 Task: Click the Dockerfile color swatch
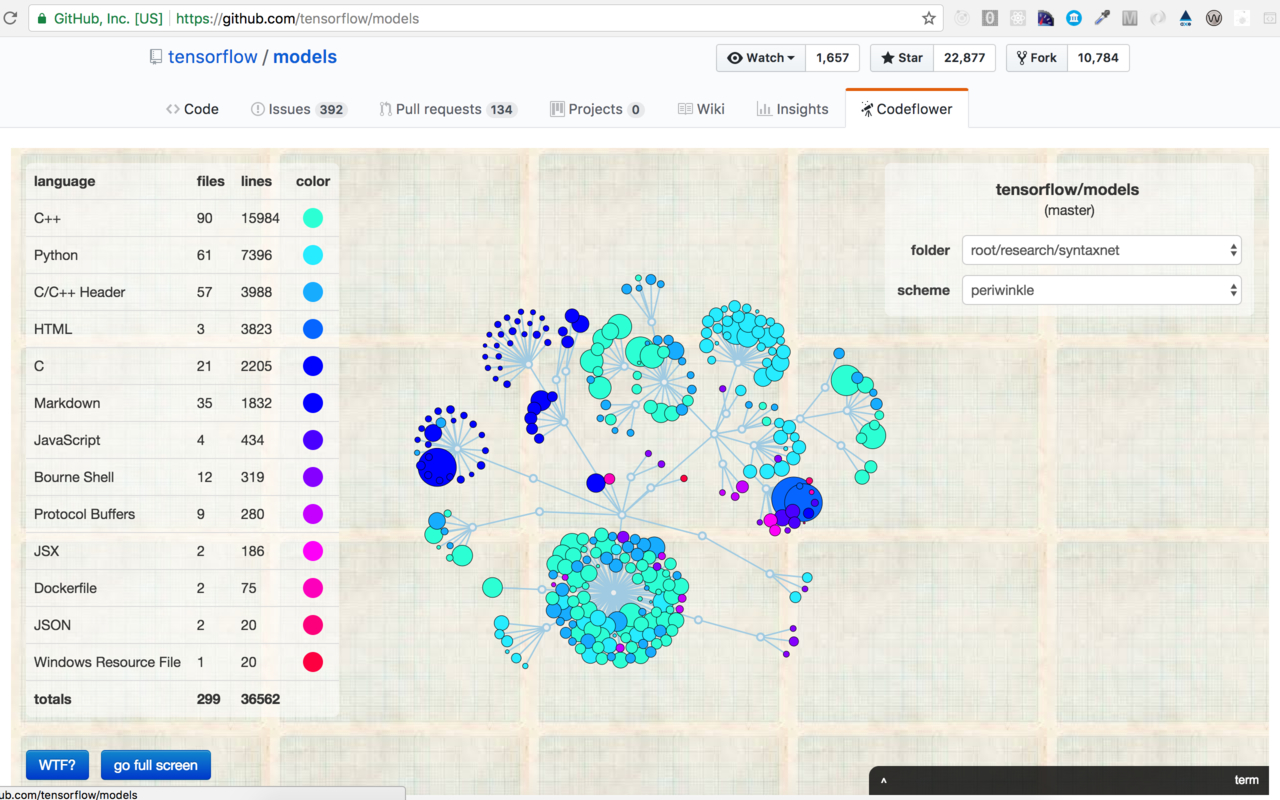click(313, 588)
